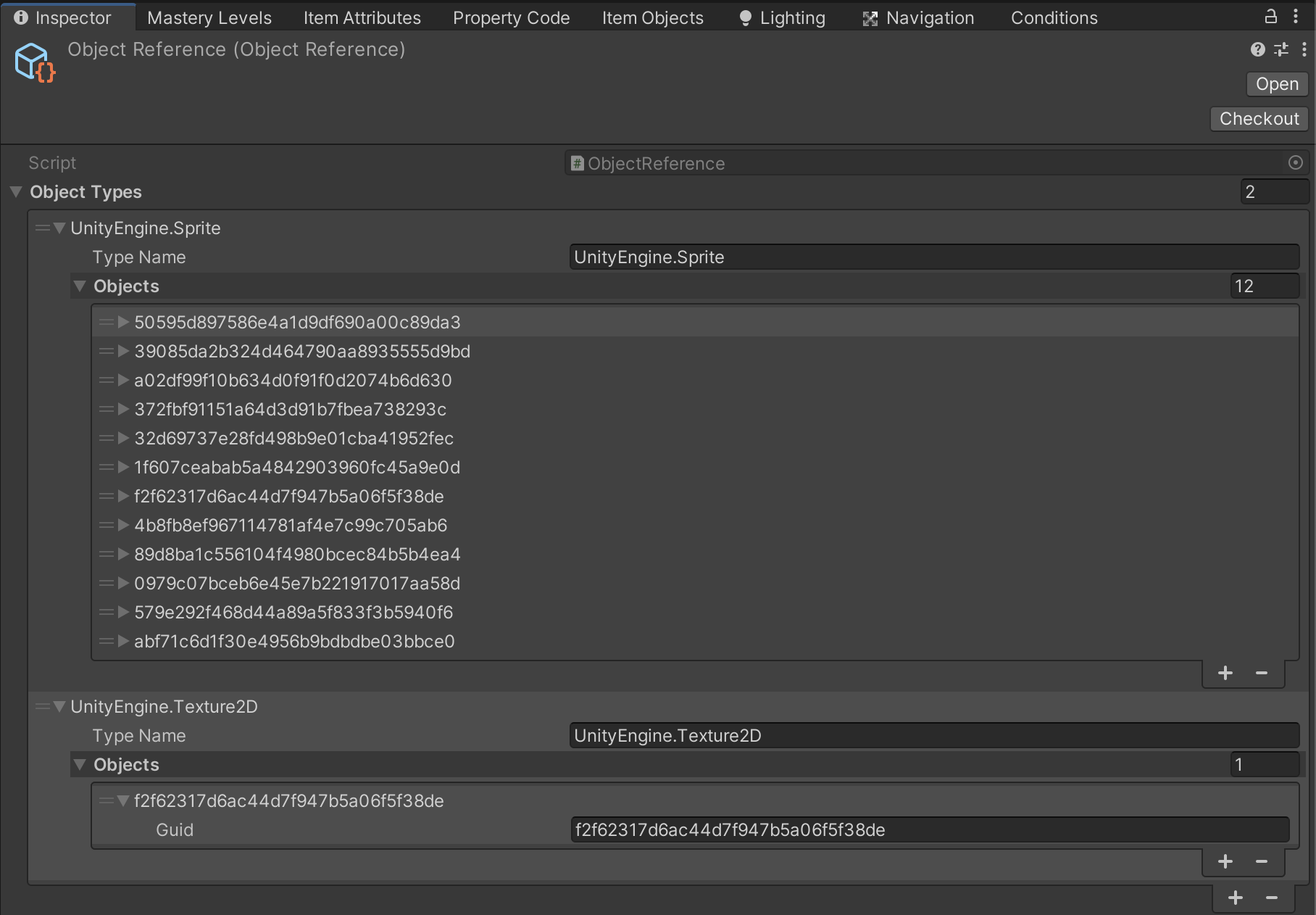
Task: Add a Texture2D object using the plus icon
Action: (1225, 862)
